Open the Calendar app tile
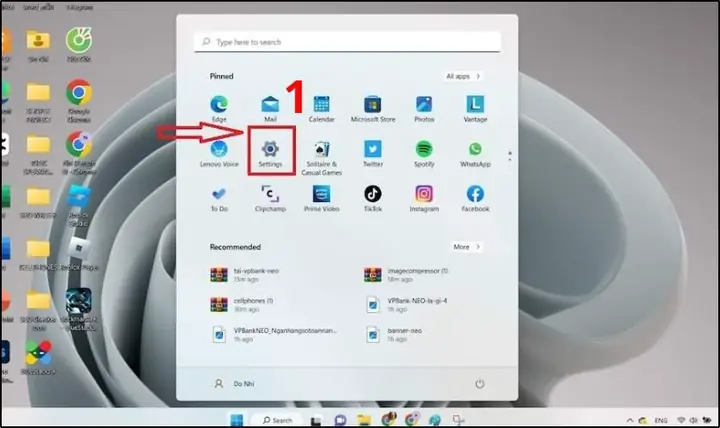 coord(321,109)
